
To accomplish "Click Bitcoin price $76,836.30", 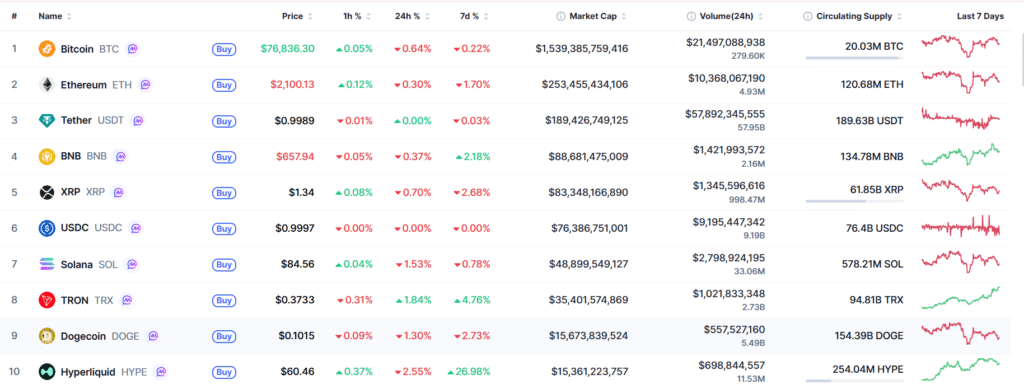I will coord(287,49).
